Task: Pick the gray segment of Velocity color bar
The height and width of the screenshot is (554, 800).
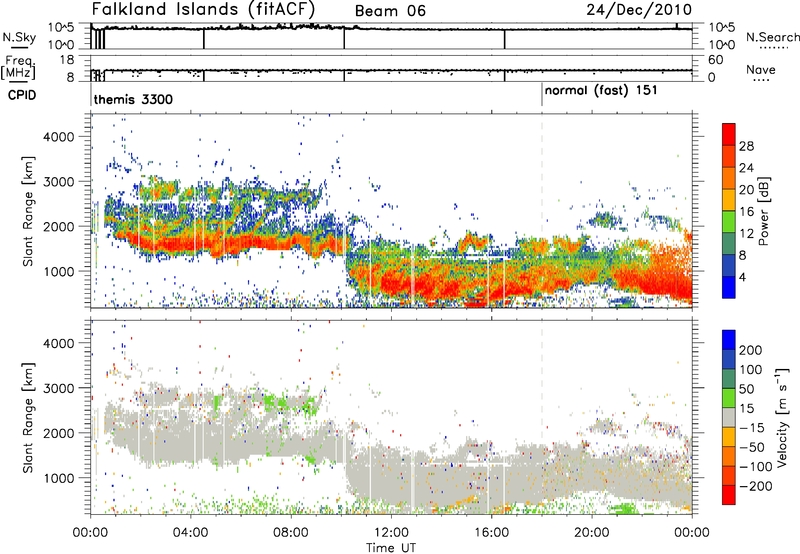Action: point(729,417)
